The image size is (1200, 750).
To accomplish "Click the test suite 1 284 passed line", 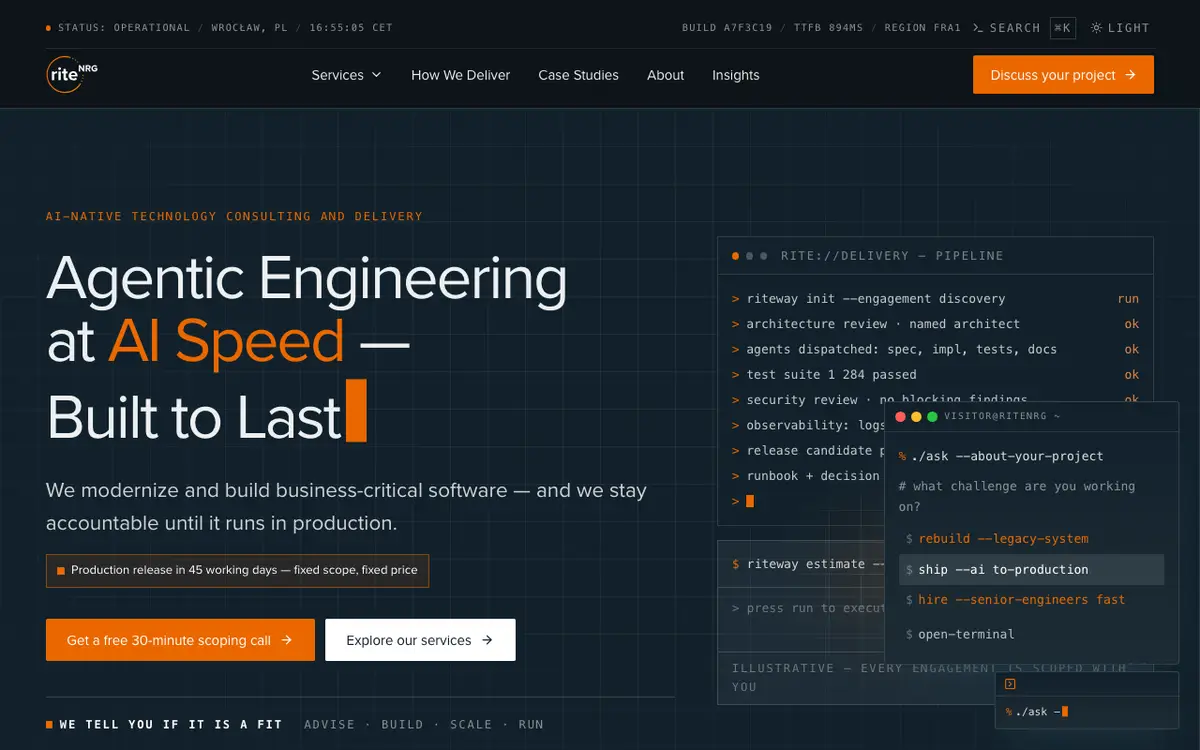I will pyautogui.click(x=935, y=375).
